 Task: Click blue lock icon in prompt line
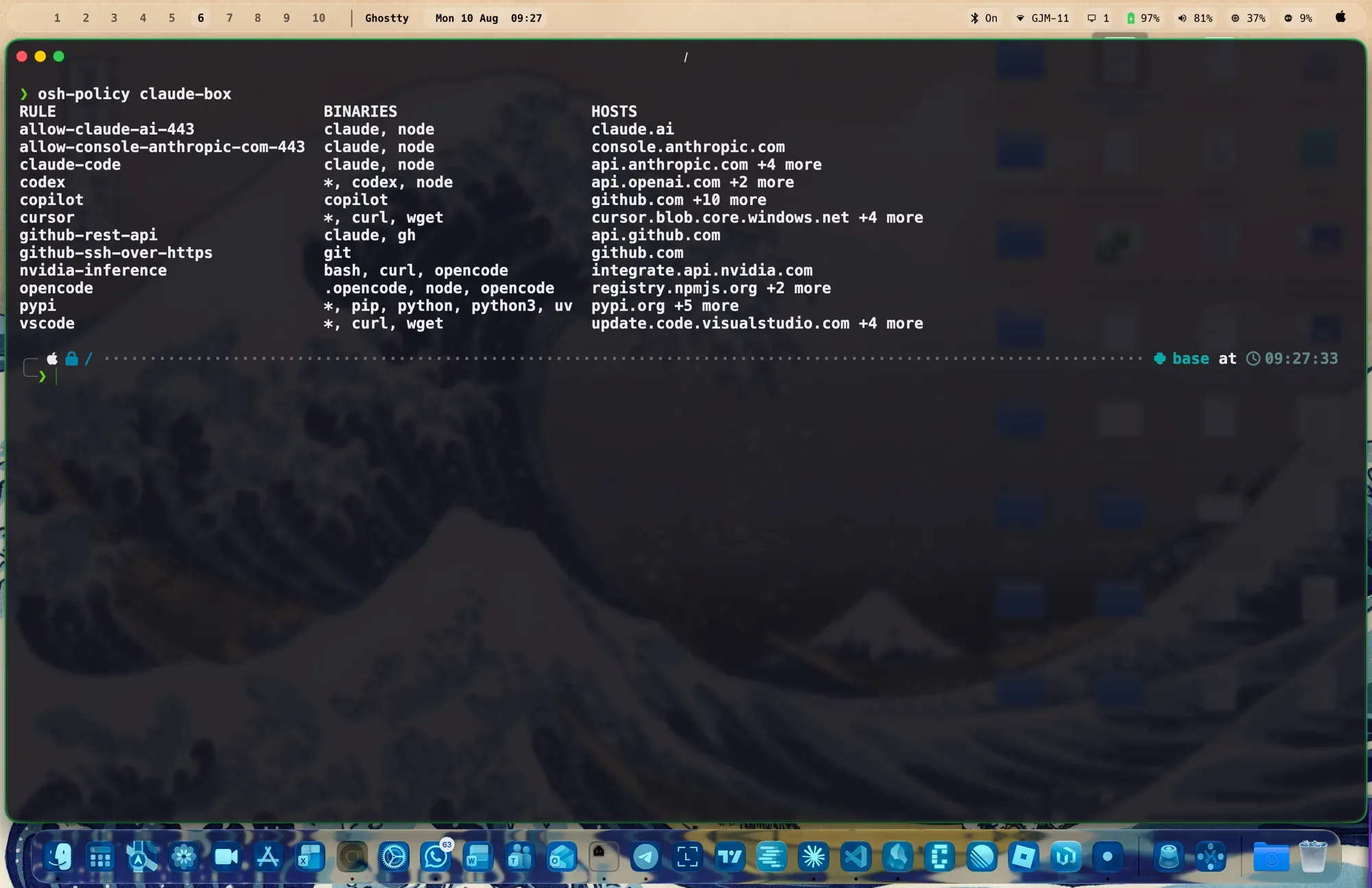[71, 358]
